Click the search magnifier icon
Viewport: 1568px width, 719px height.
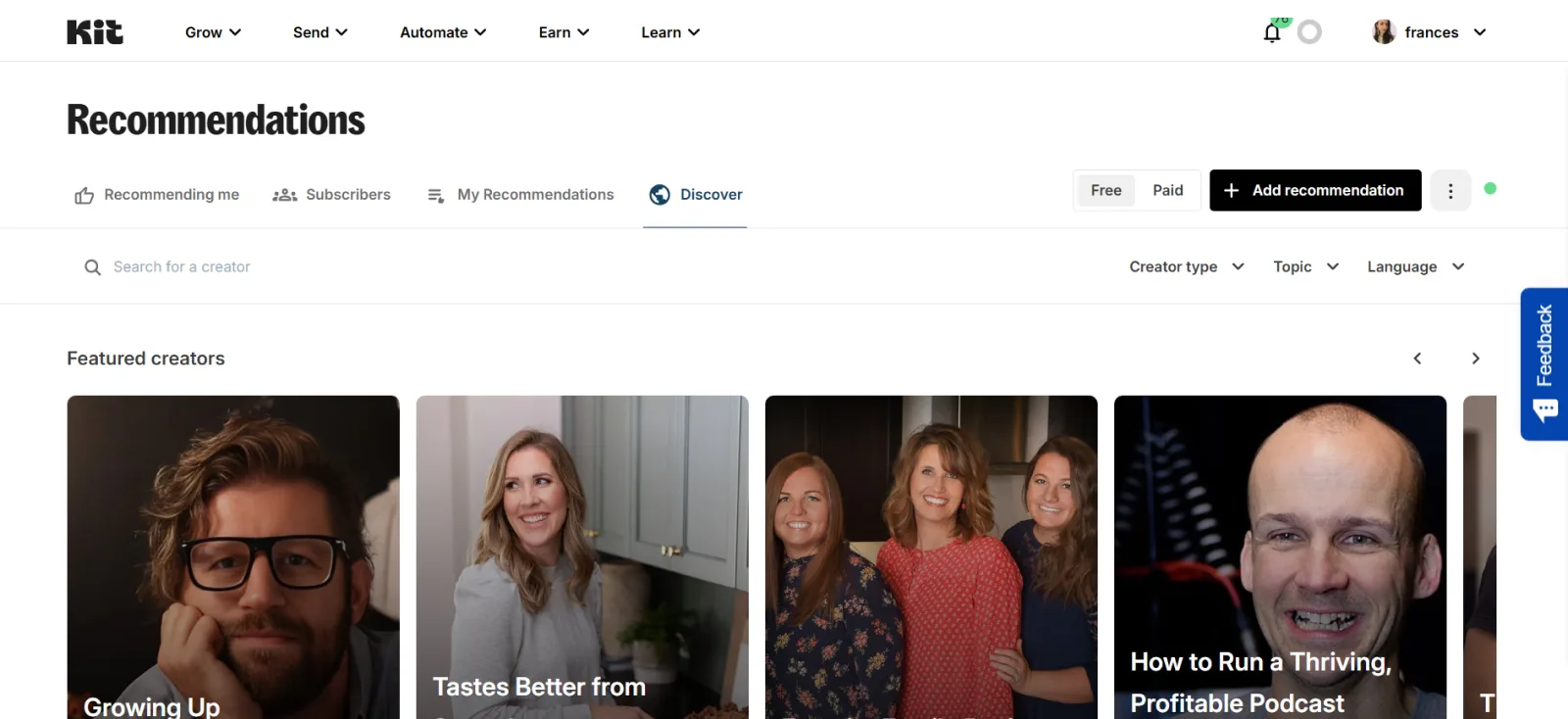[x=92, y=267]
